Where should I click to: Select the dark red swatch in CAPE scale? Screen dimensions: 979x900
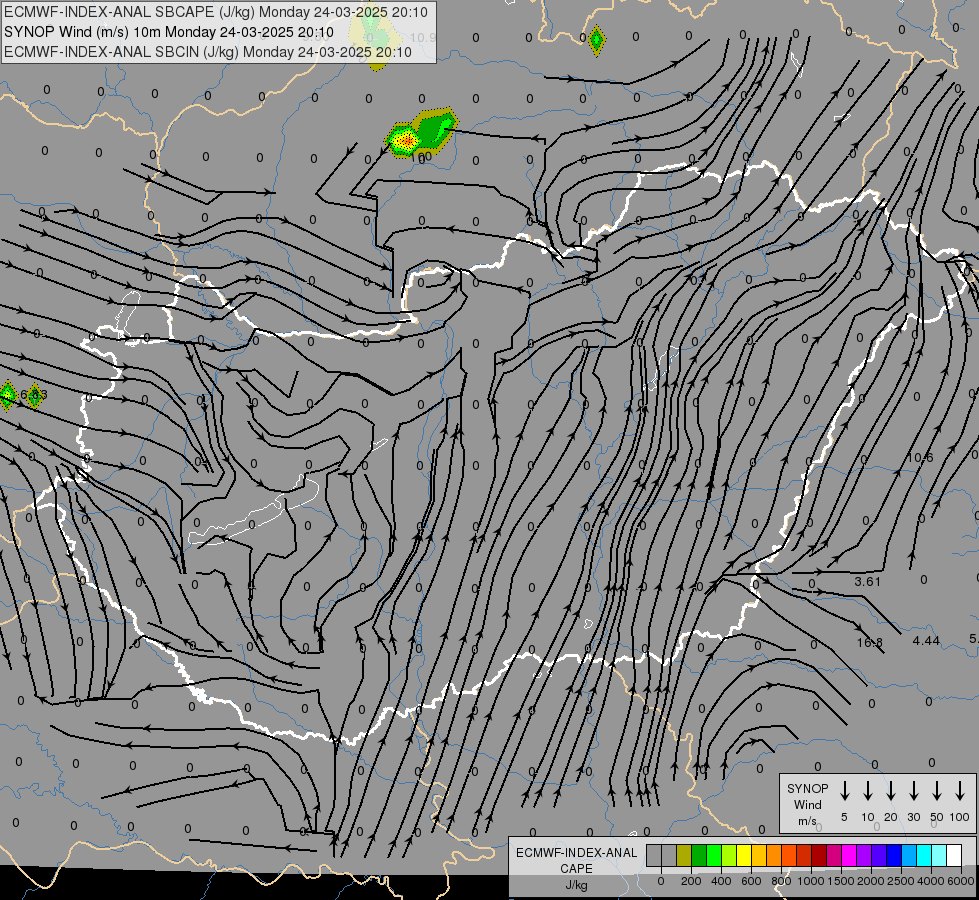tap(819, 855)
